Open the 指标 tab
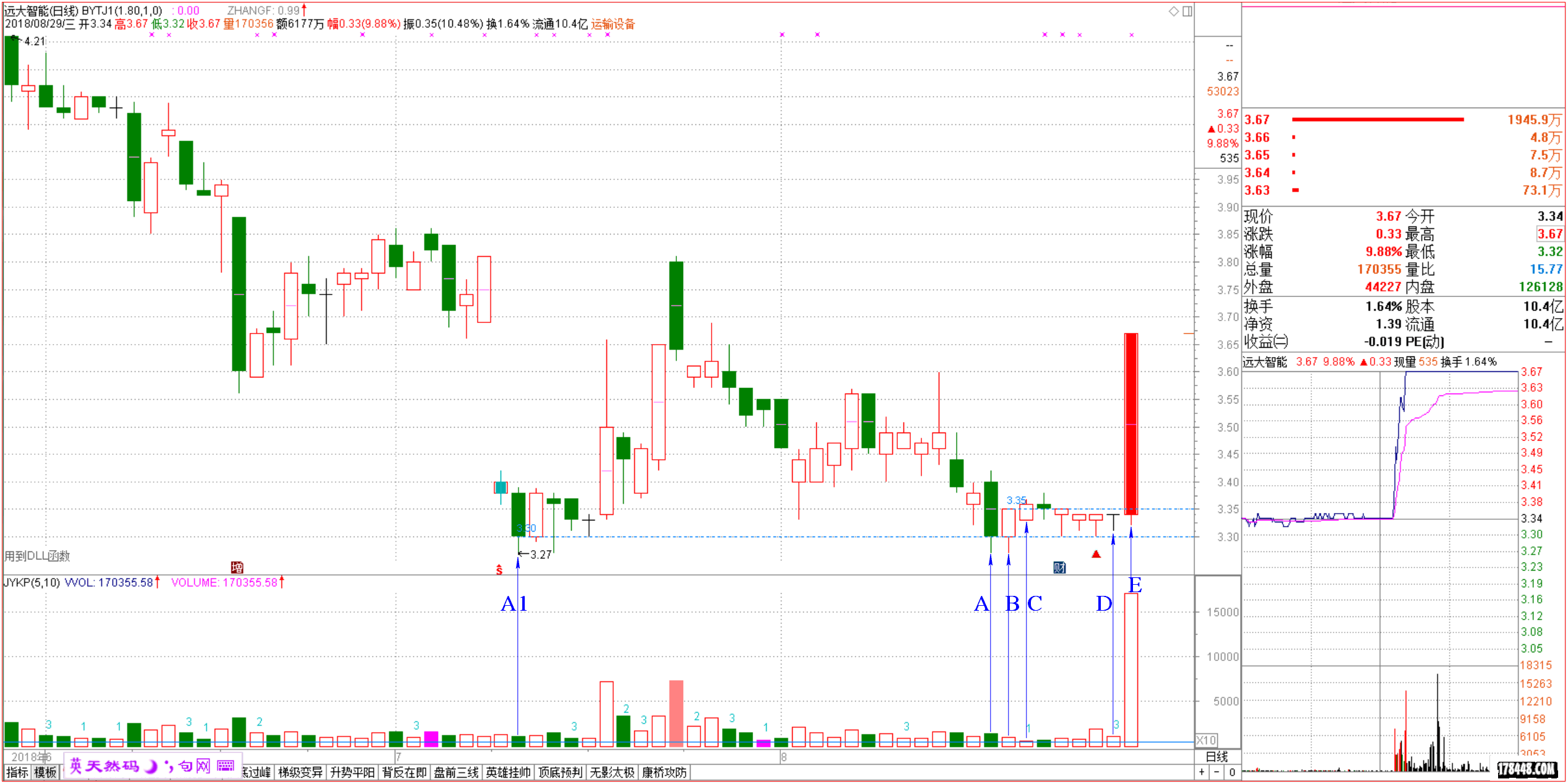This screenshot has width=1568, height=784. coord(17,772)
